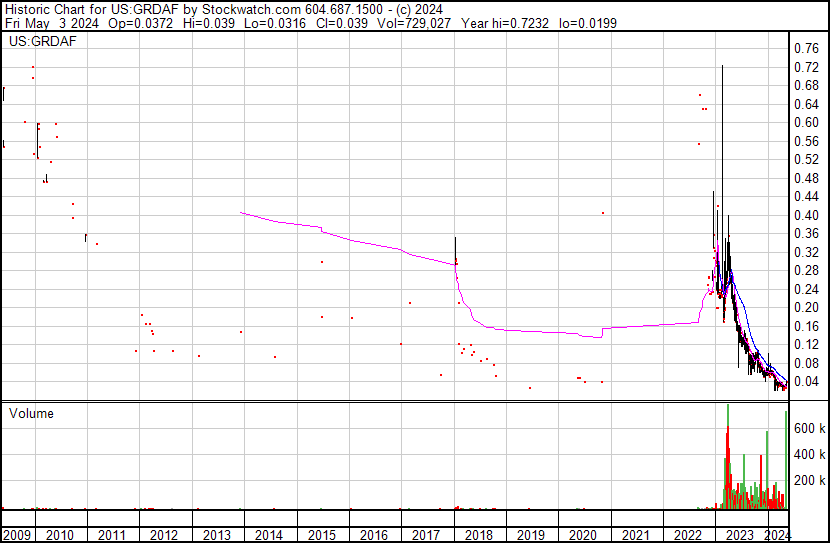
Task: Select the 2015 year marker on time axis
Action: pyautogui.click(x=321, y=535)
